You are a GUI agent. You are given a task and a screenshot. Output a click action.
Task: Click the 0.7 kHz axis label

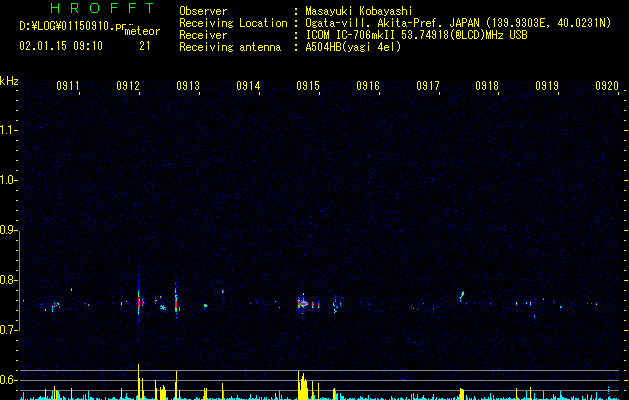tap(8, 330)
